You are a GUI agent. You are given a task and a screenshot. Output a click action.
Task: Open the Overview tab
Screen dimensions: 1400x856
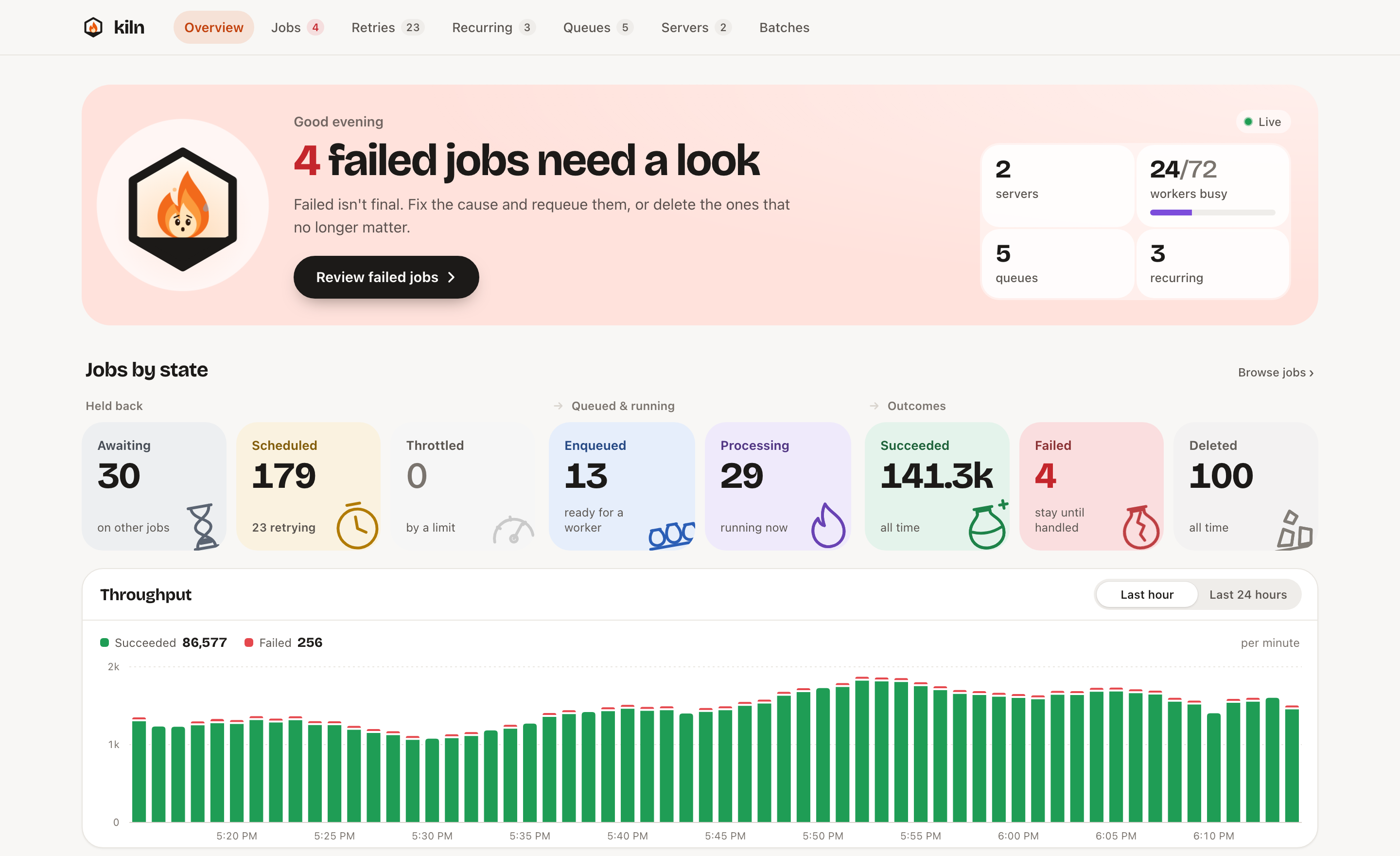(213, 27)
